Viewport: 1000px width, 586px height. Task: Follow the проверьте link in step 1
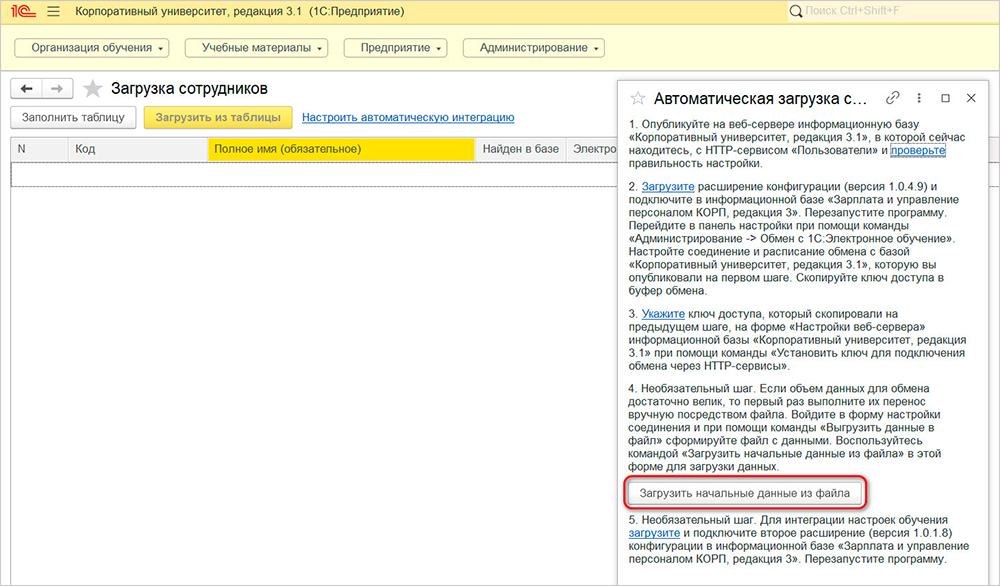coord(918,150)
